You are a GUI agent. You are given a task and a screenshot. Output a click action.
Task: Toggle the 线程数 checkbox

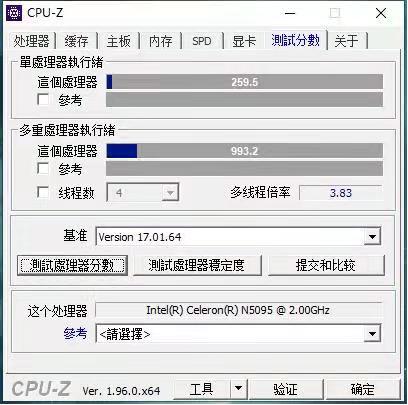point(43,192)
